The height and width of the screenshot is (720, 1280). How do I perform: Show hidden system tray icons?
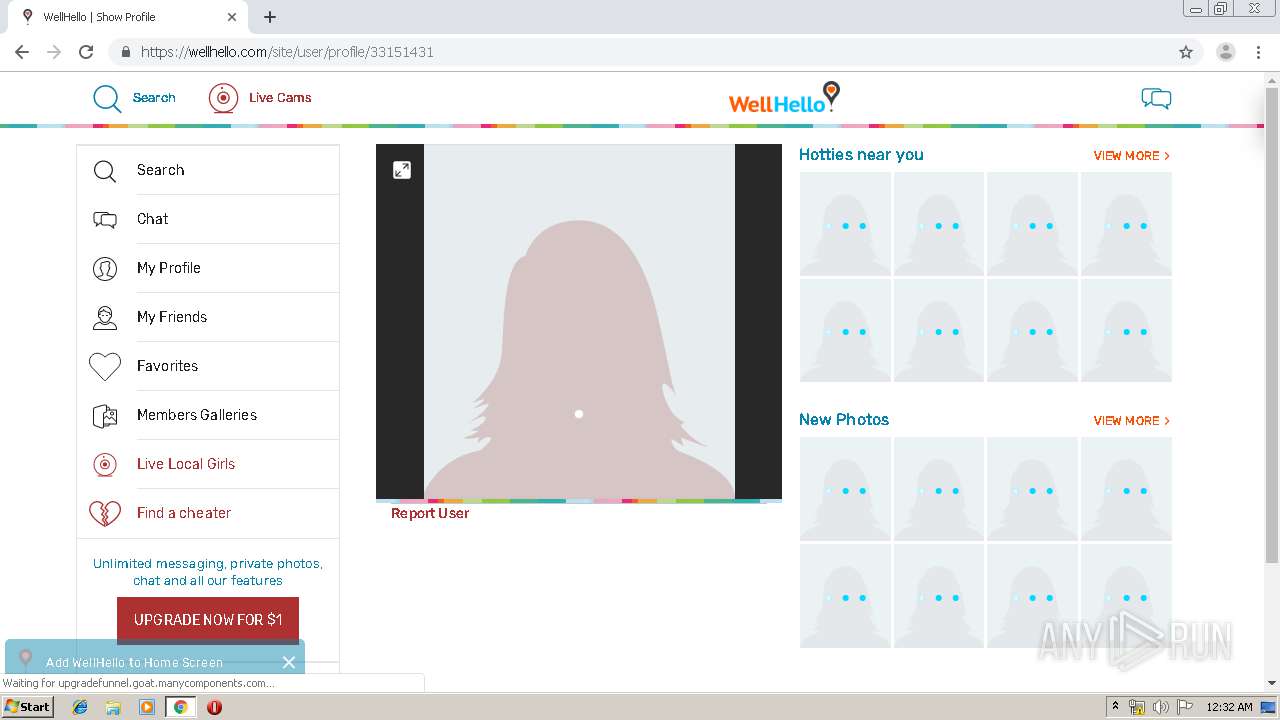1115,707
